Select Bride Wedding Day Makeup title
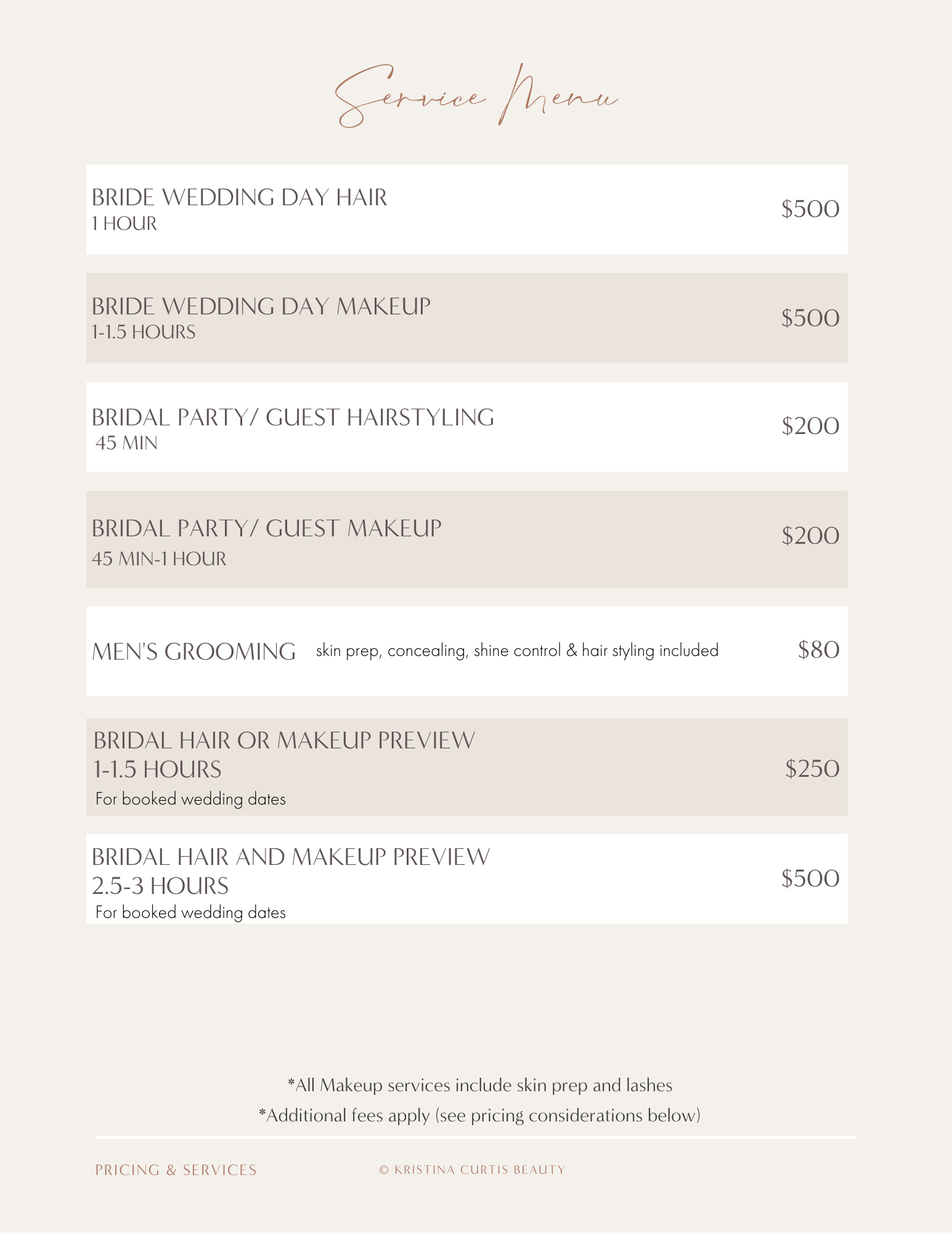Screen dimensions: 952x1233 261,306
